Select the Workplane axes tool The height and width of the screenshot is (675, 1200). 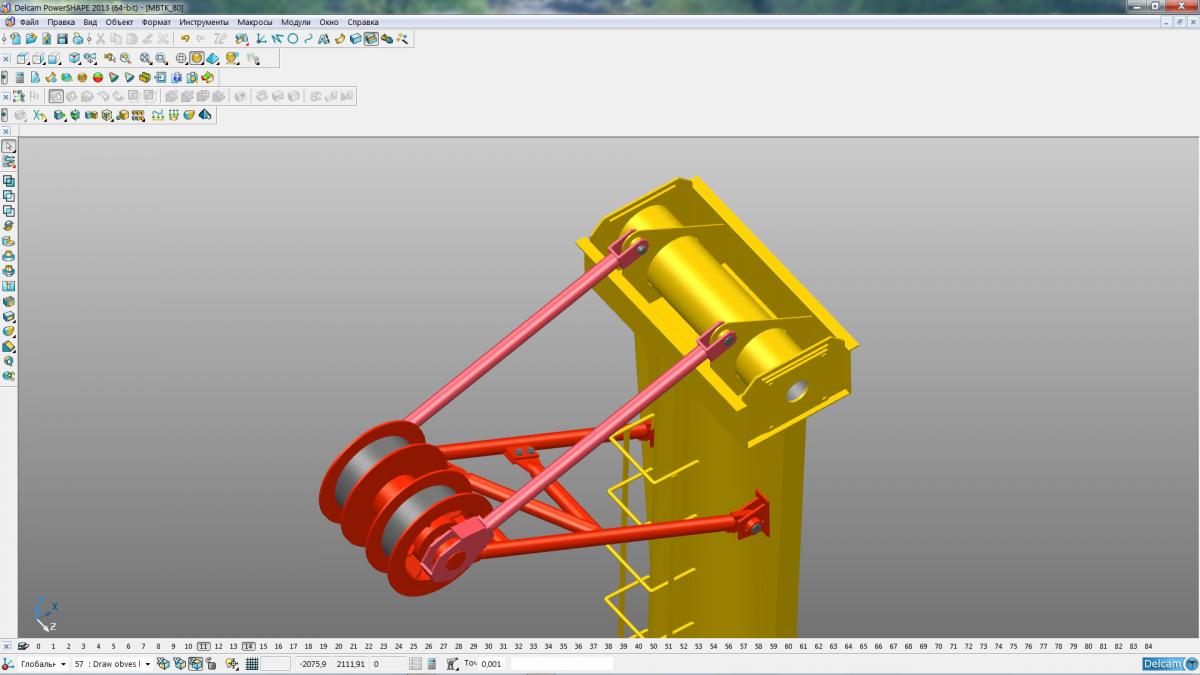click(x=262, y=39)
